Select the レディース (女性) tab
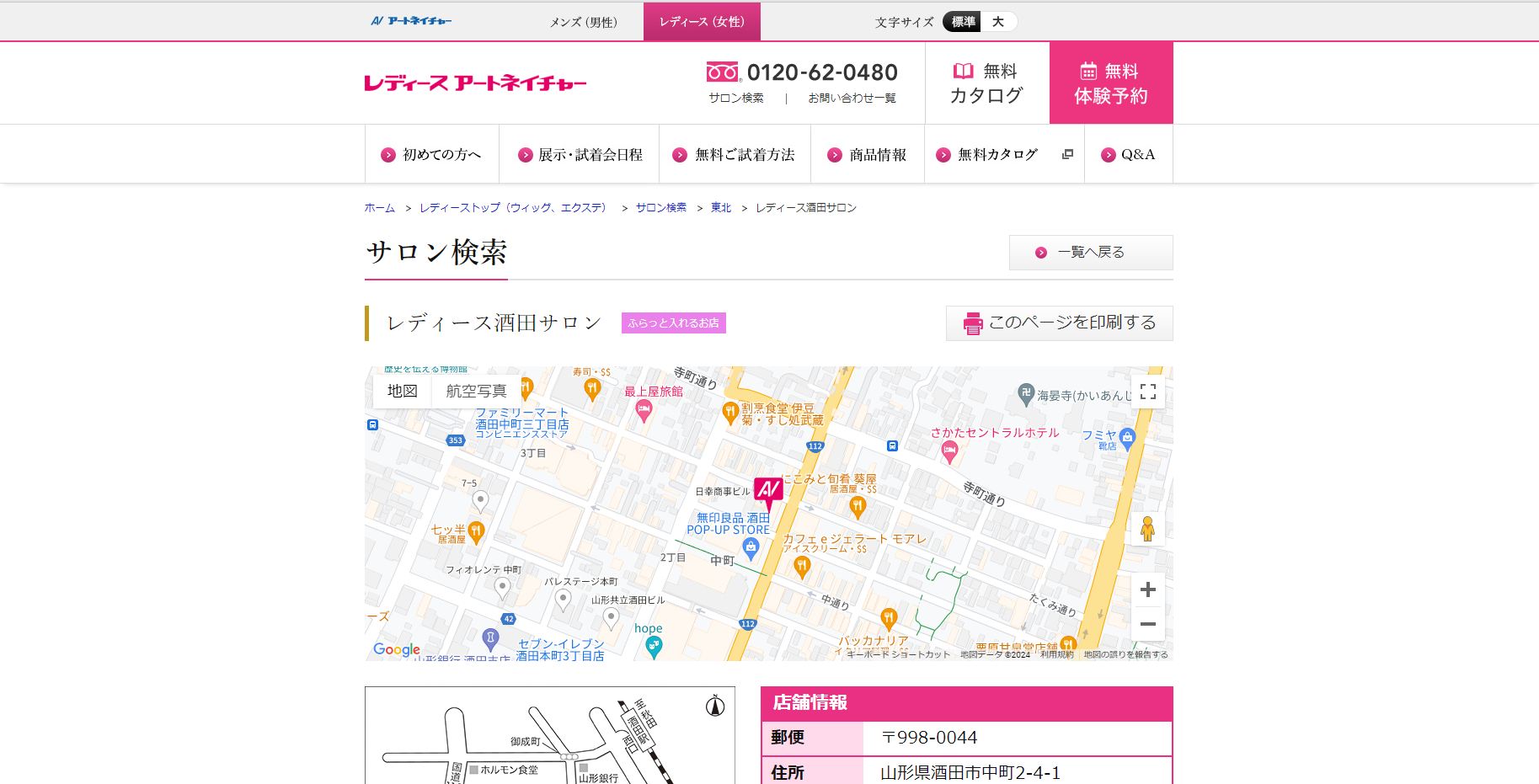This screenshot has height=784, width=1539. pos(702,22)
